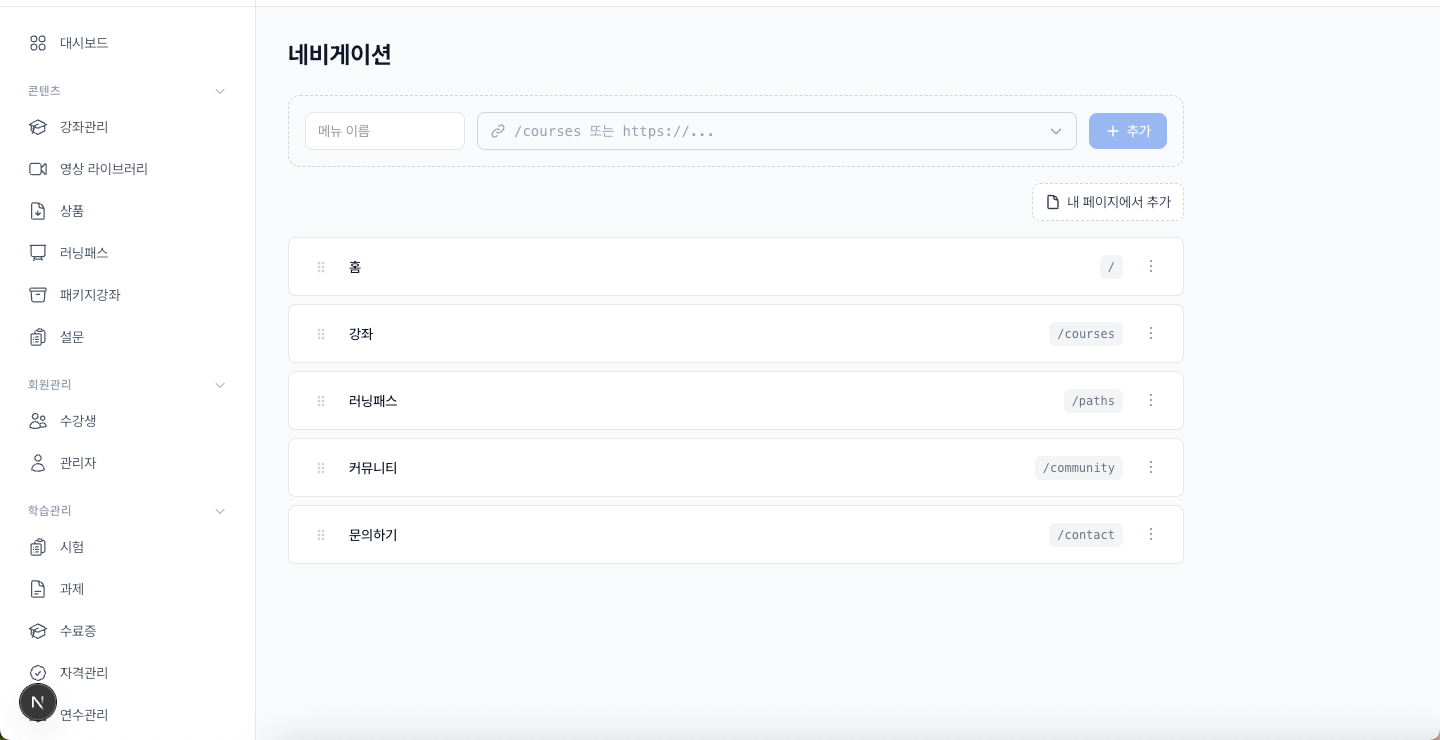This screenshot has height=740, width=1440.
Task: Grab the drag handle of 문의하기 row
Action: click(321, 535)
